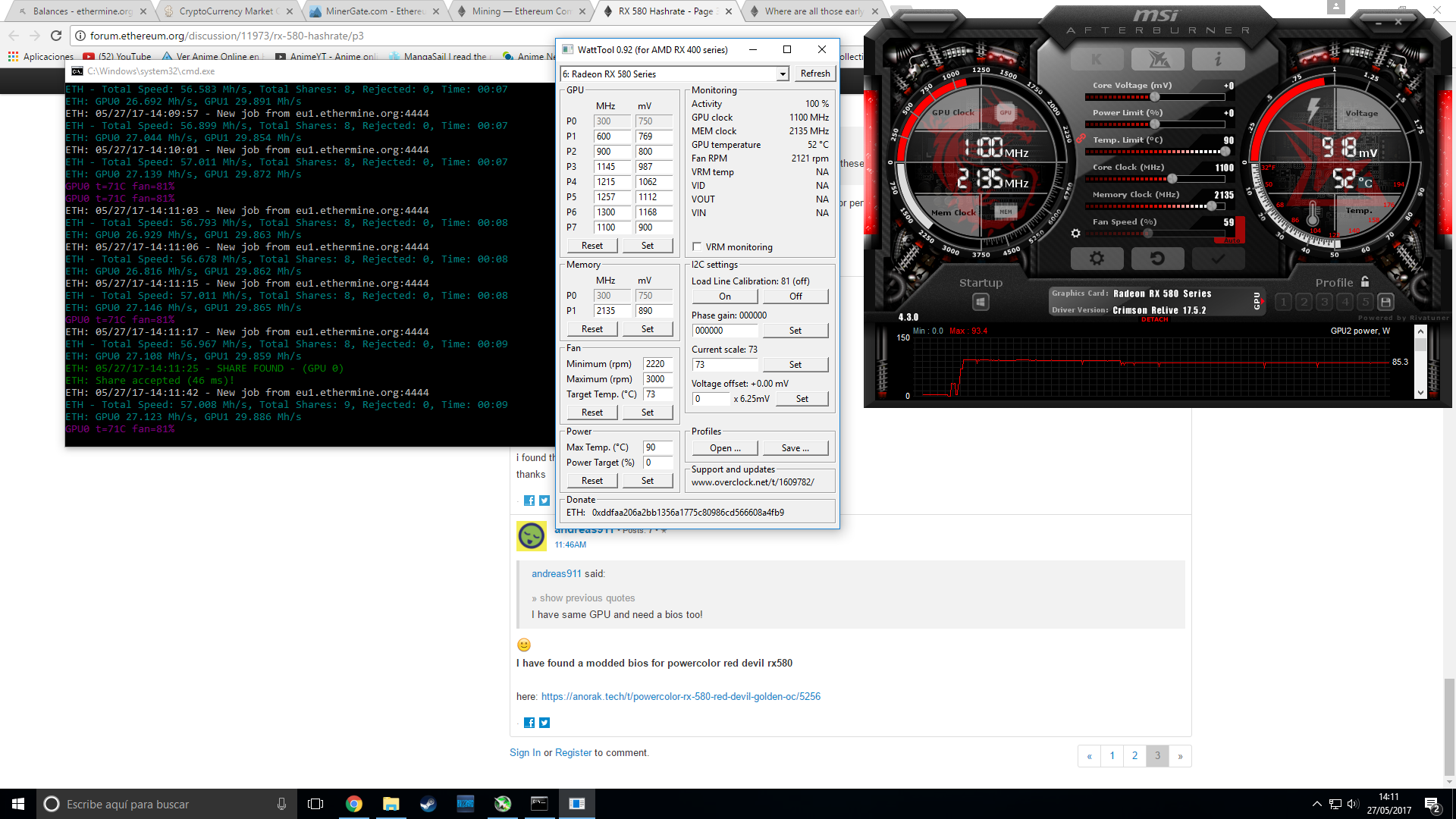Click Set in the GPU section
Image resolution: width=1456 pixels, height=819 pixels.
point(648,246)
